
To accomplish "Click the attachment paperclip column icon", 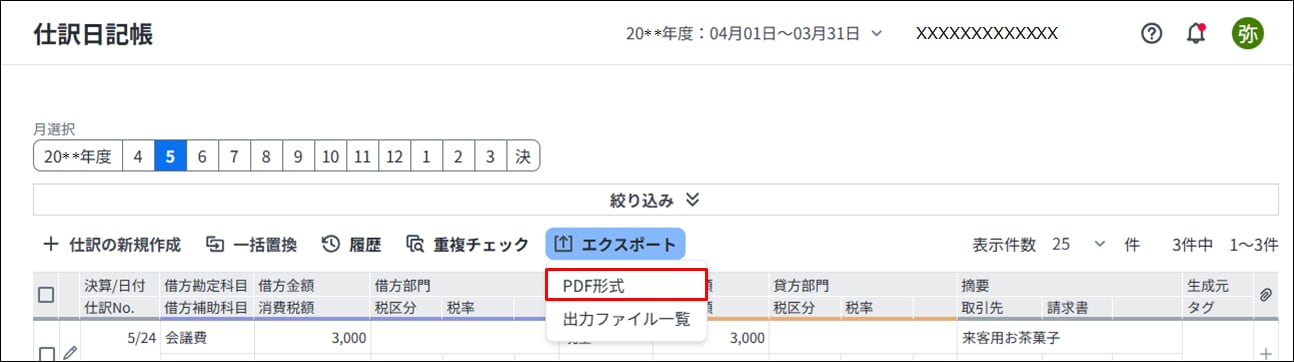I will click(x=1265, y=295).
